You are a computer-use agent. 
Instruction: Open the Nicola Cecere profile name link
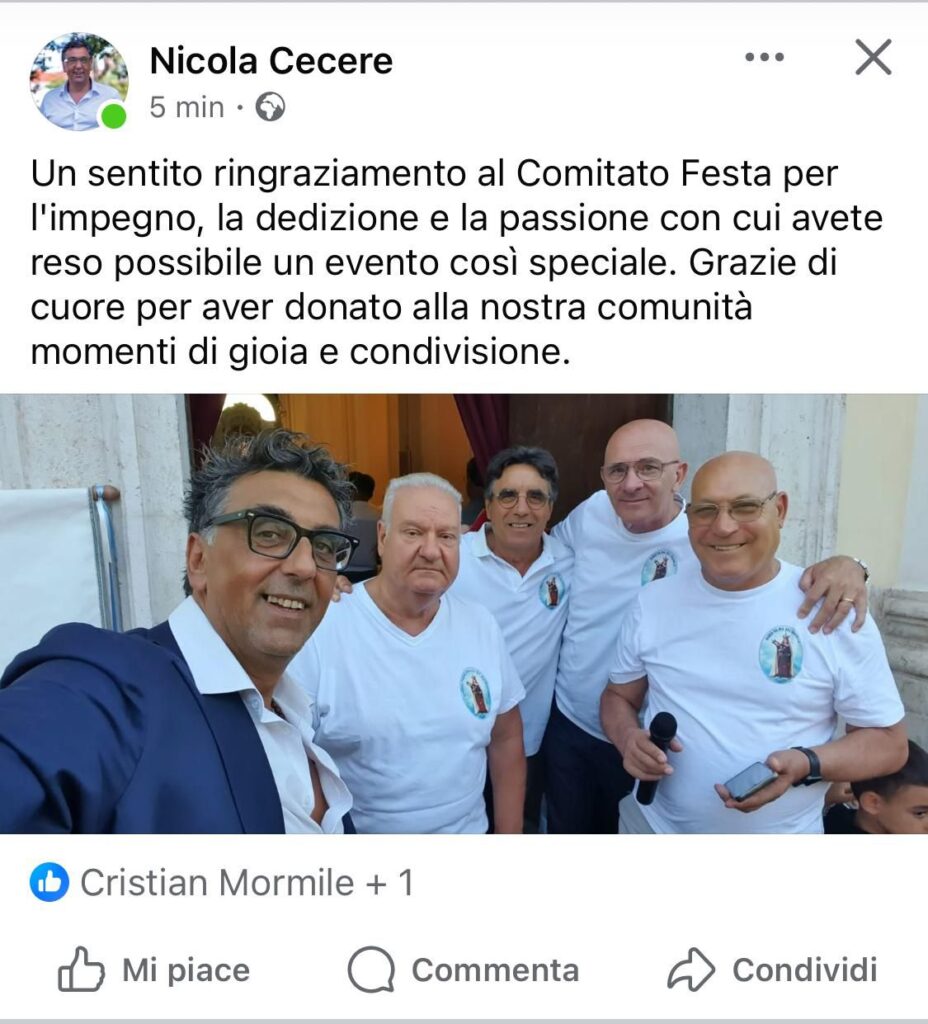(271, 61)
